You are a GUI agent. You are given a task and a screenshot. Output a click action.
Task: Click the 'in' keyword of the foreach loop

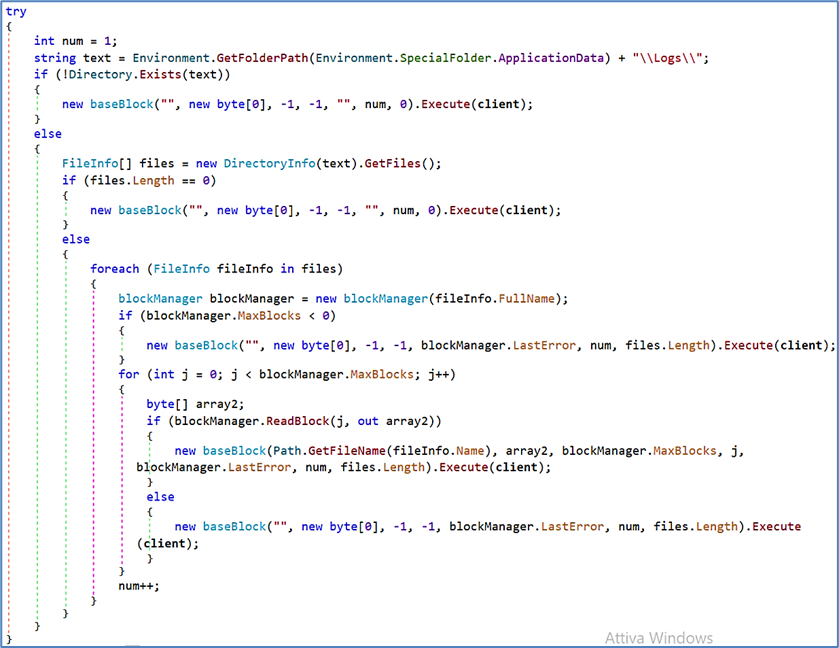coord(287,269)
